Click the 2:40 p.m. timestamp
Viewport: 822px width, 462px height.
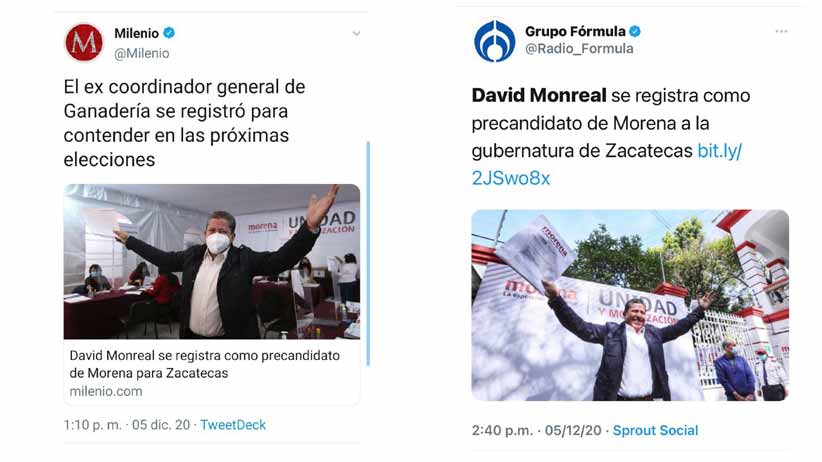[x=502, y=431]
